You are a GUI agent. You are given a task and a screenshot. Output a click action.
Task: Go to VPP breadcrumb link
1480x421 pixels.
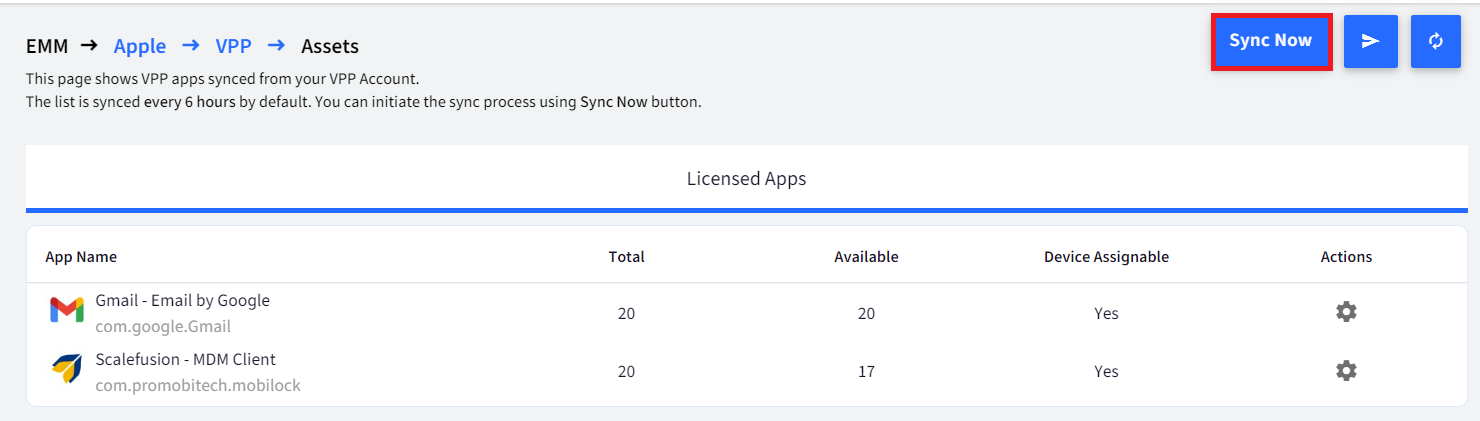[x=233, y=46]
